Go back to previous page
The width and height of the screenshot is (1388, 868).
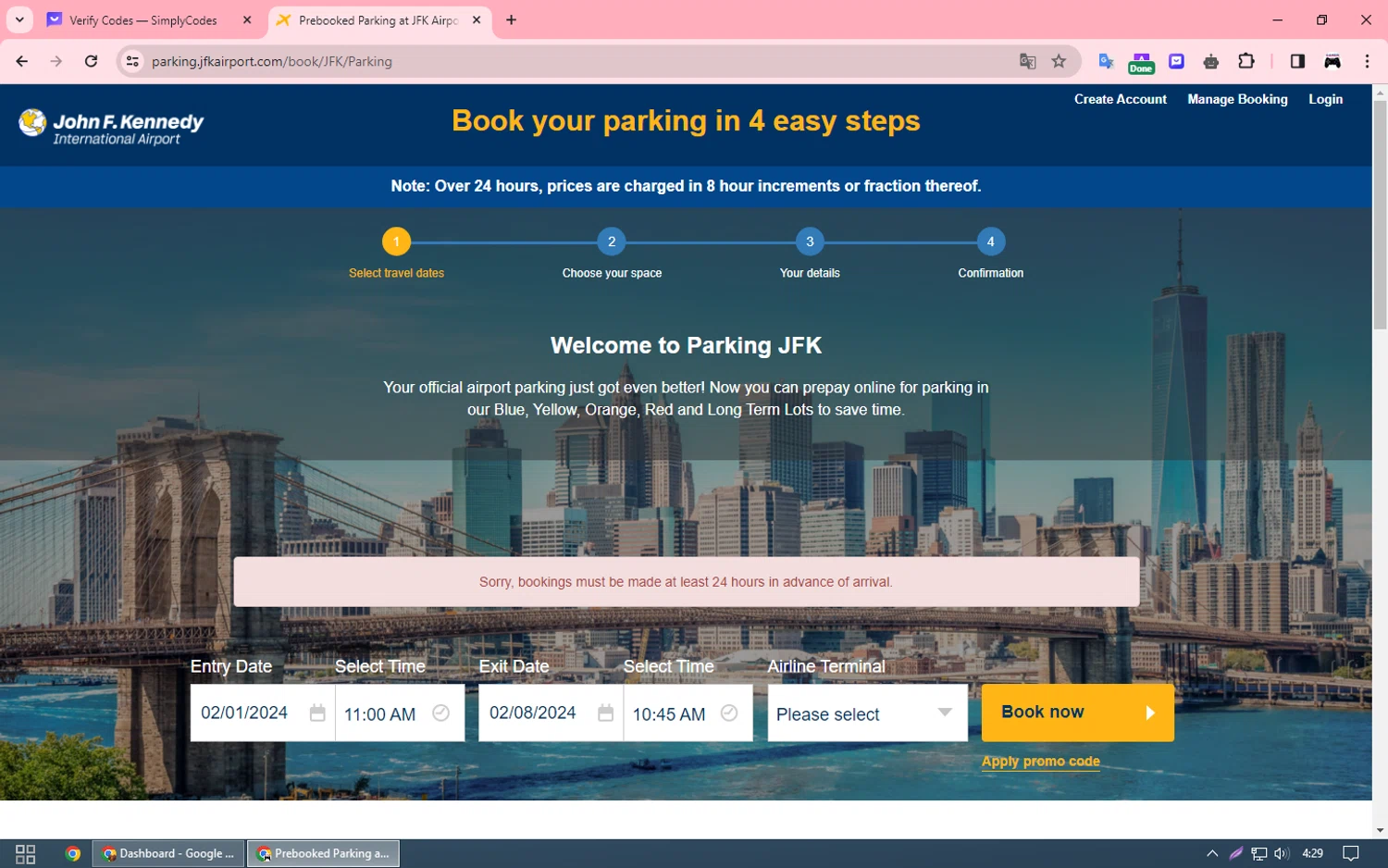pos(22,61)
